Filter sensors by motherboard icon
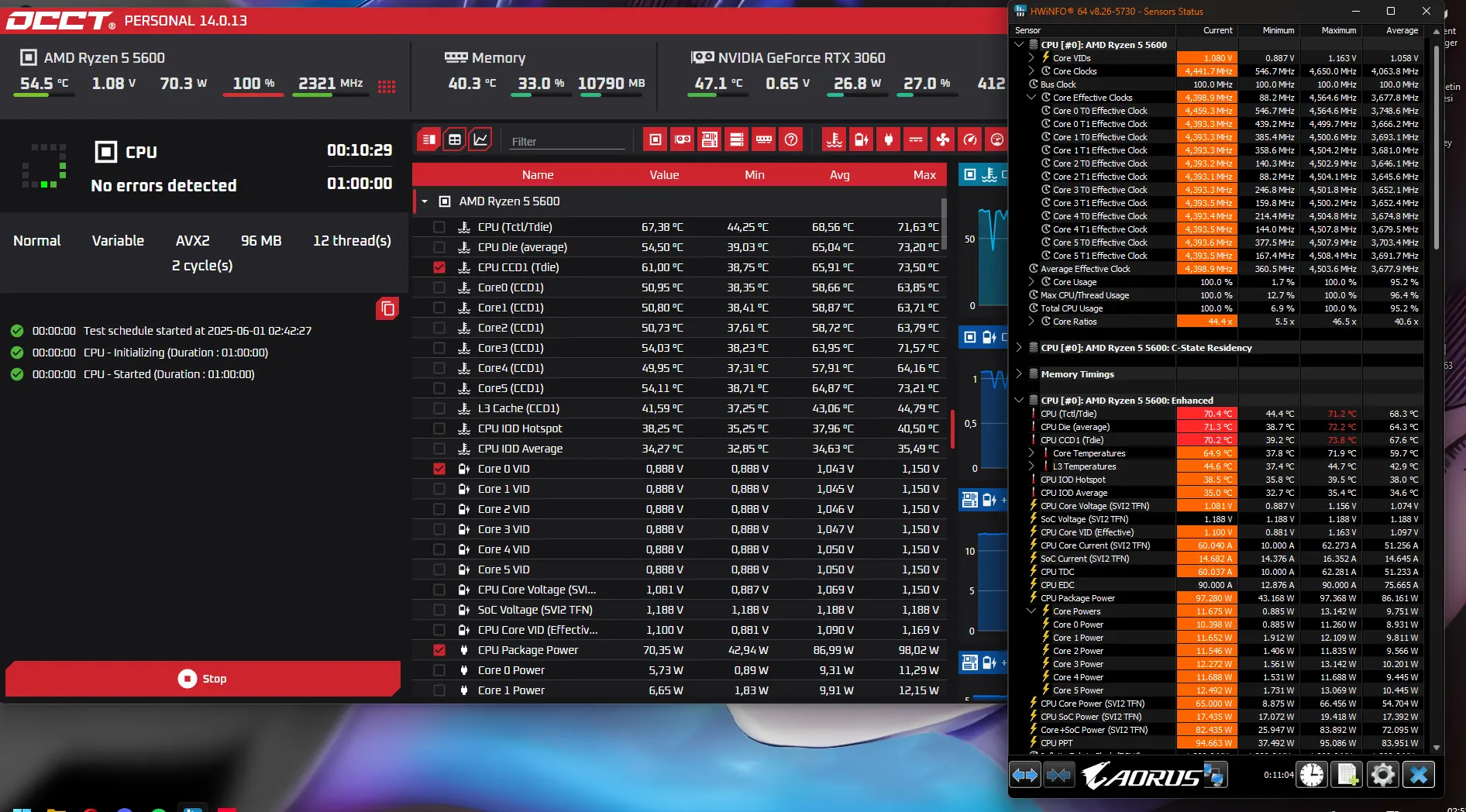The width and height of the screenshot is (1466, 812). pos(710,139)
